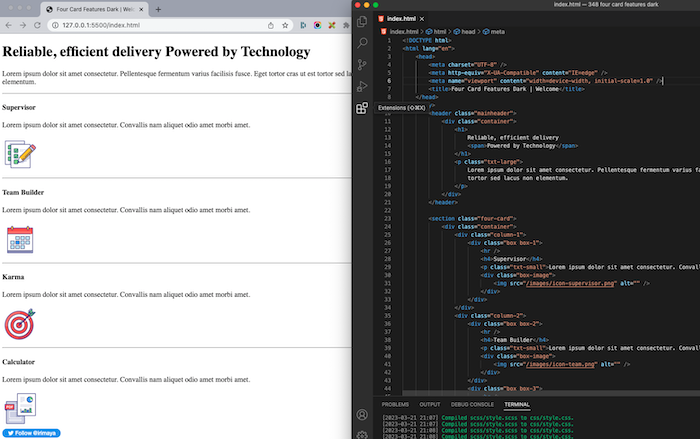Bookmark this page with the star icon
This screenshot has height=439, width=700.
pos(285,25)
